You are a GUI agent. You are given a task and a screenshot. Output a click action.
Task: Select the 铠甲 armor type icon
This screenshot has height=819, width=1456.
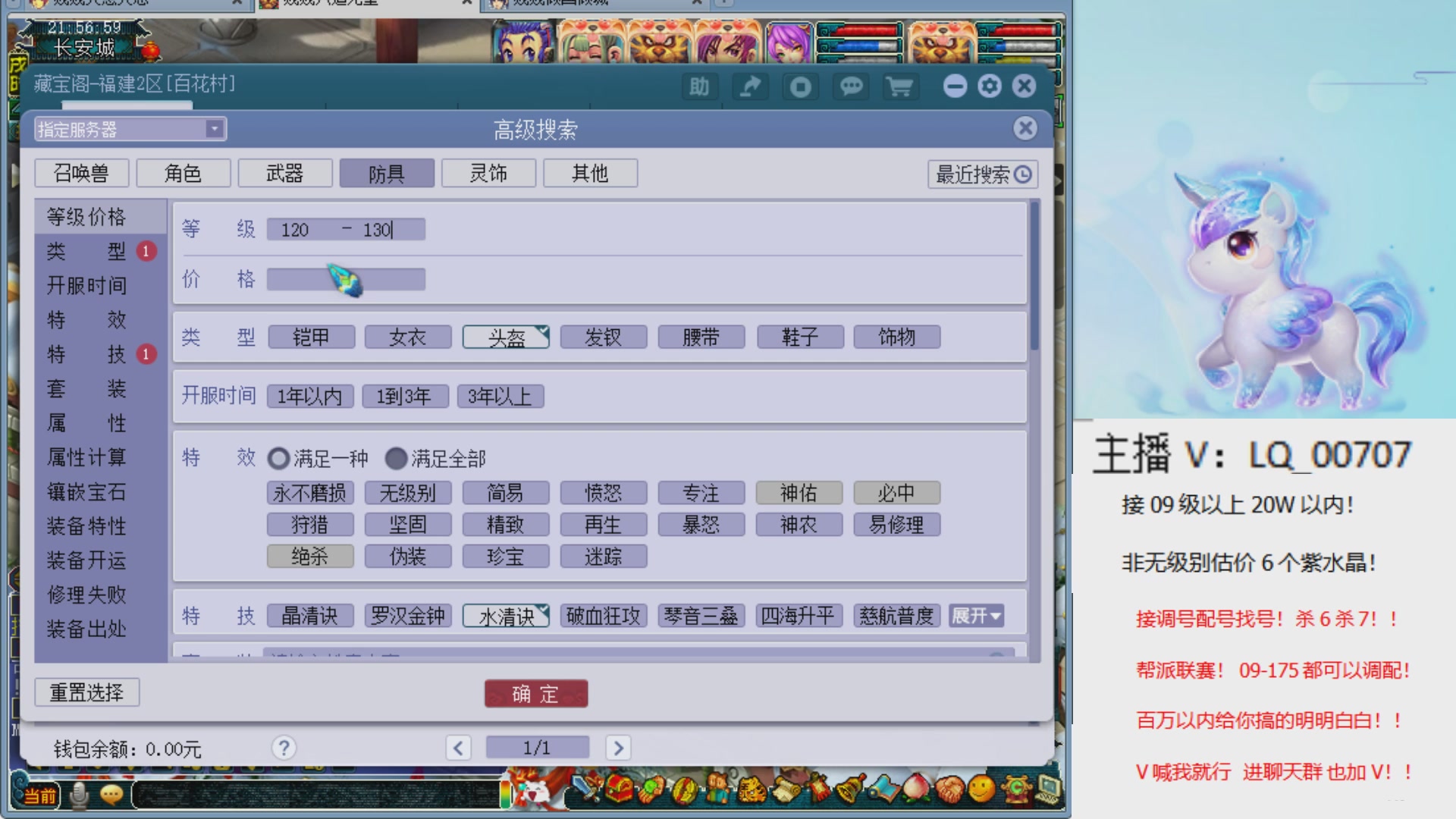[310, 337]
